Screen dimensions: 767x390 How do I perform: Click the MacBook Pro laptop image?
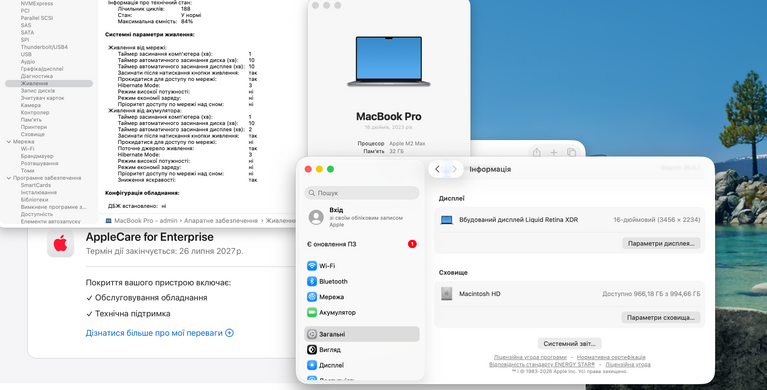click(389, 61)
